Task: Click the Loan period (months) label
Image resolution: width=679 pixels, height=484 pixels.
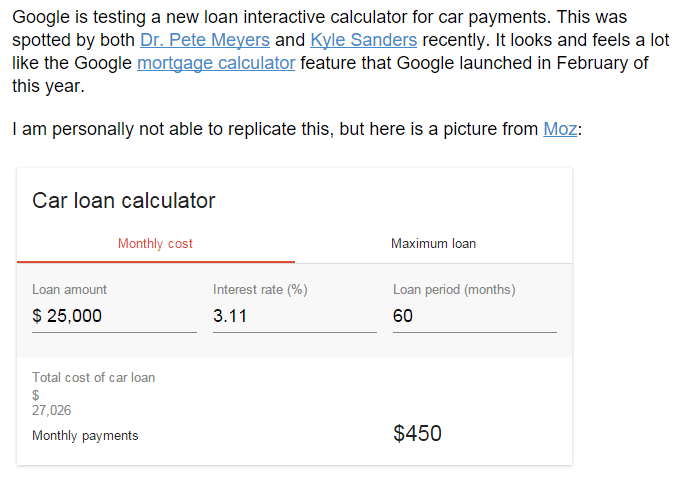Action: (x=454, y=290)
